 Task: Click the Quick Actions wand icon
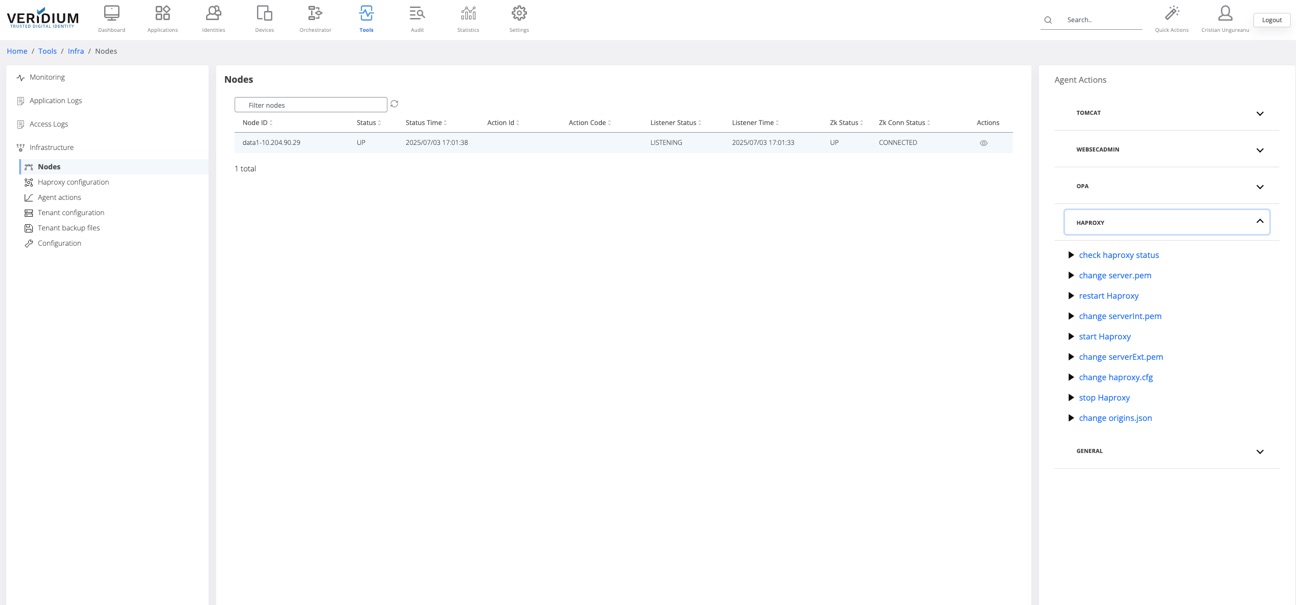pyautogui.click(x=1172, y=14)
